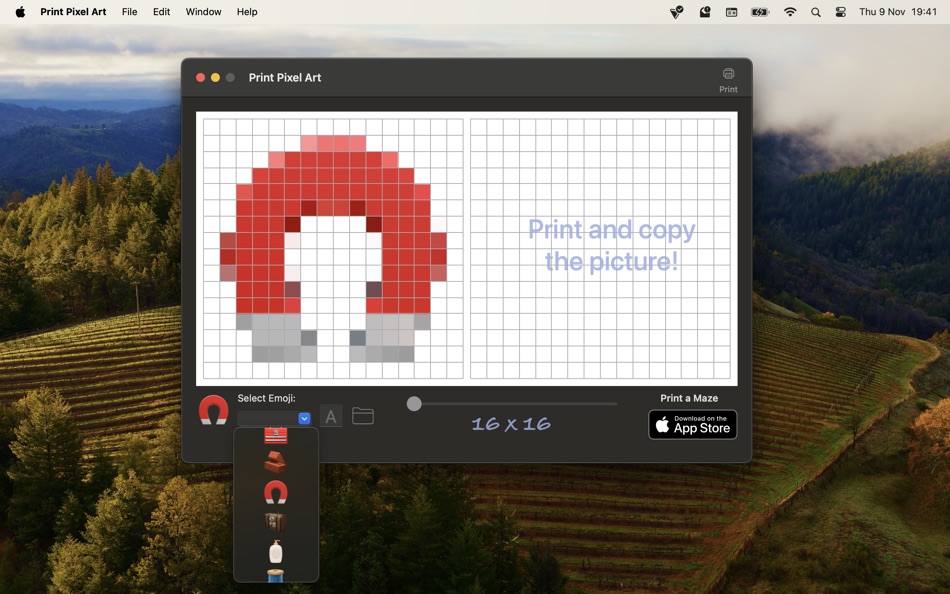Click the pixelated magnet picture on left grid
Screen dimensions: 950x594
(x=333, y=249)
